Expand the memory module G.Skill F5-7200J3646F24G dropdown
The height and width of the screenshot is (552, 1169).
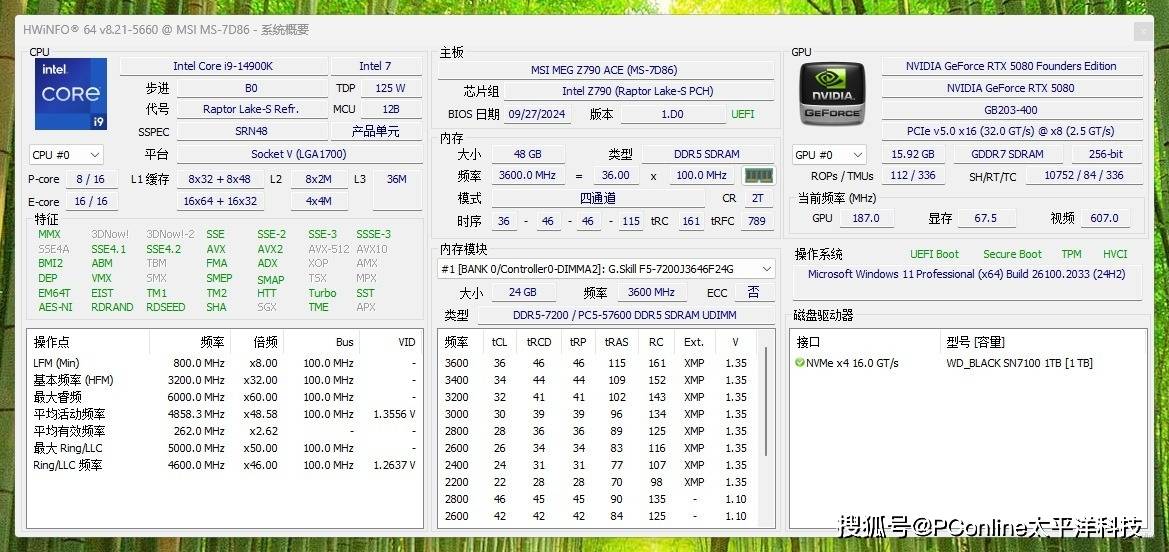pyautogui.click(x=606, y=269)
